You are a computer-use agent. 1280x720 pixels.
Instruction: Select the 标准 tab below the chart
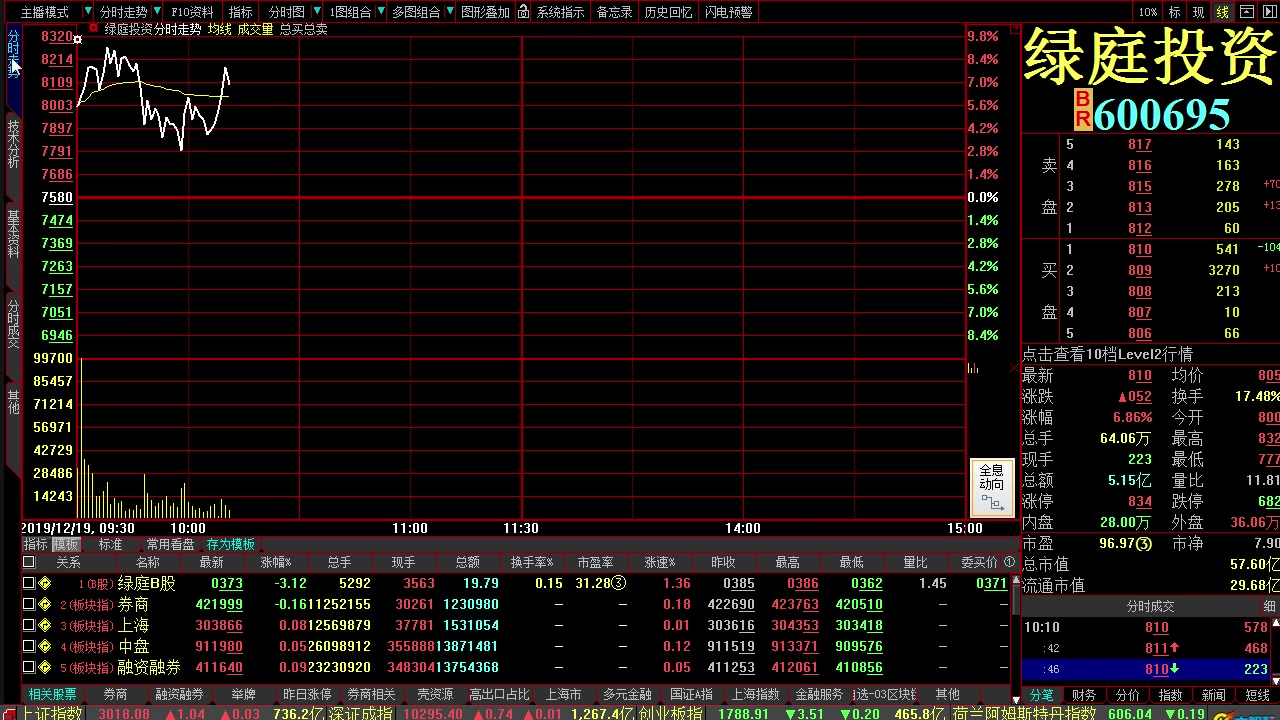tap(110, 544)
